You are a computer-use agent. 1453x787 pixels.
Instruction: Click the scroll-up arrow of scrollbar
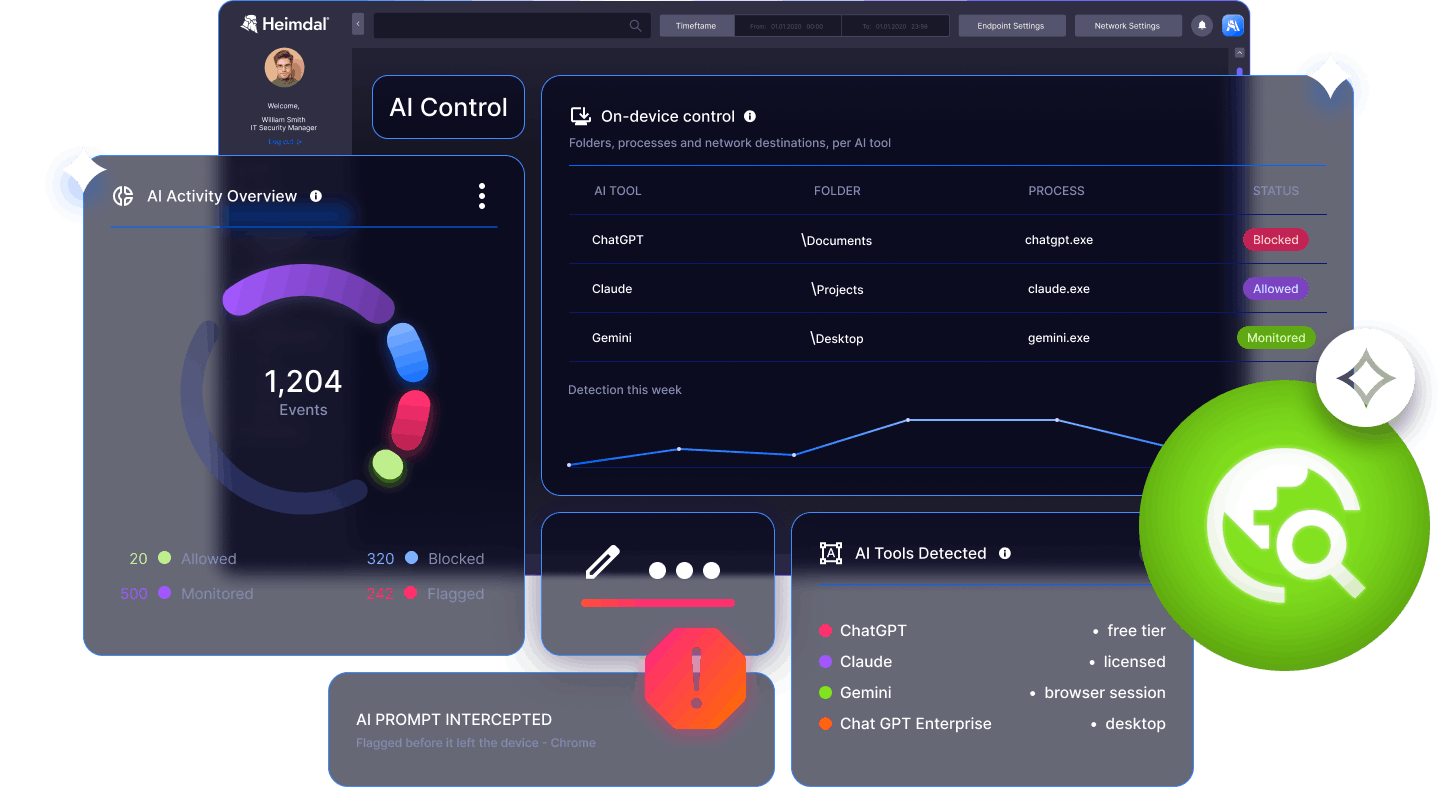1240,52
